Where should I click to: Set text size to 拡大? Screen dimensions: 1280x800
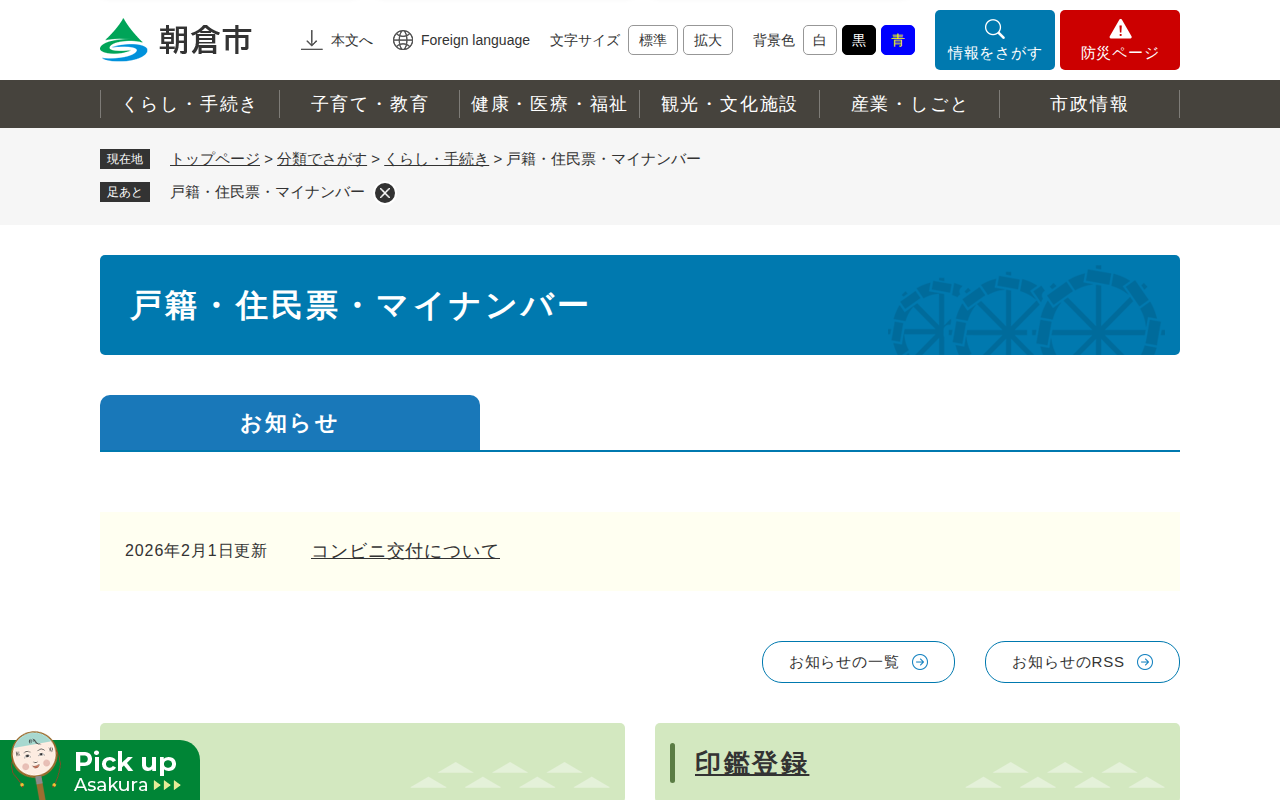[x=708, y=40]
